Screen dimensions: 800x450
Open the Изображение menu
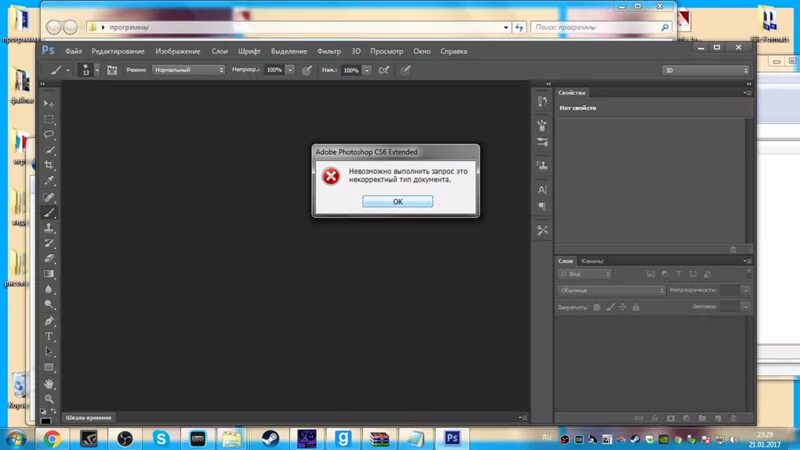point(178,51)
